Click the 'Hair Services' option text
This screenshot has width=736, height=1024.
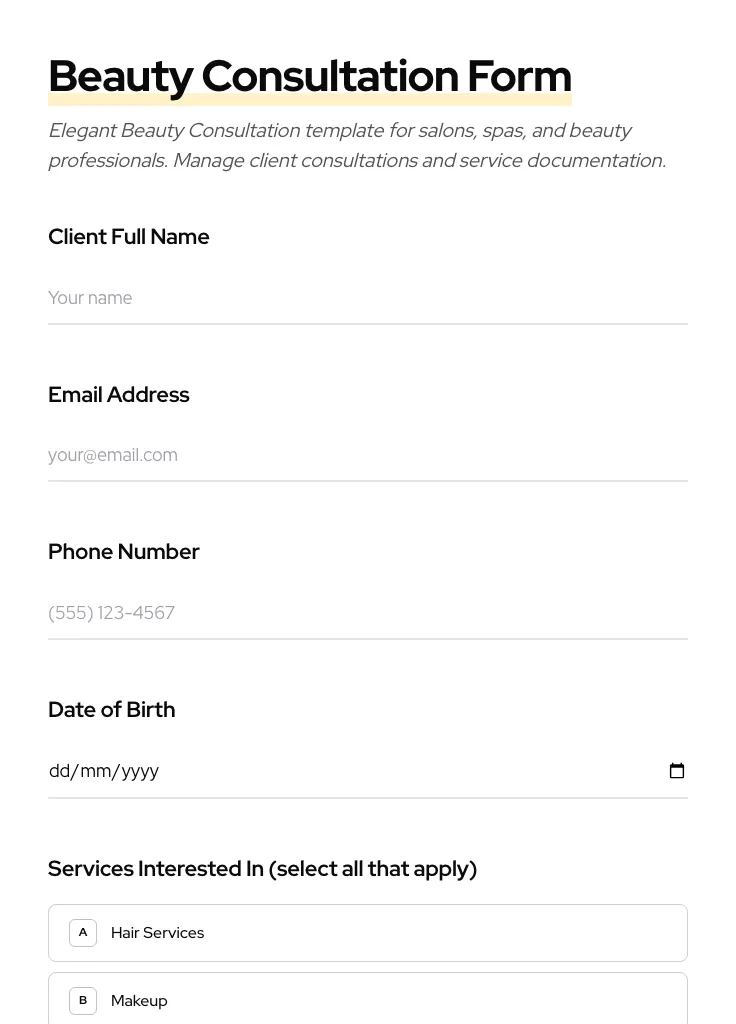click(157, 933)
